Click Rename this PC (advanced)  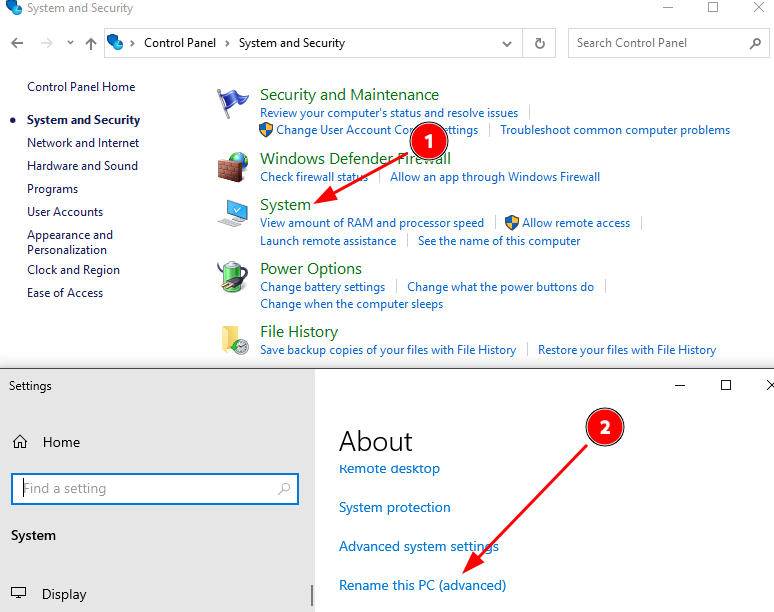coord(423,585)
